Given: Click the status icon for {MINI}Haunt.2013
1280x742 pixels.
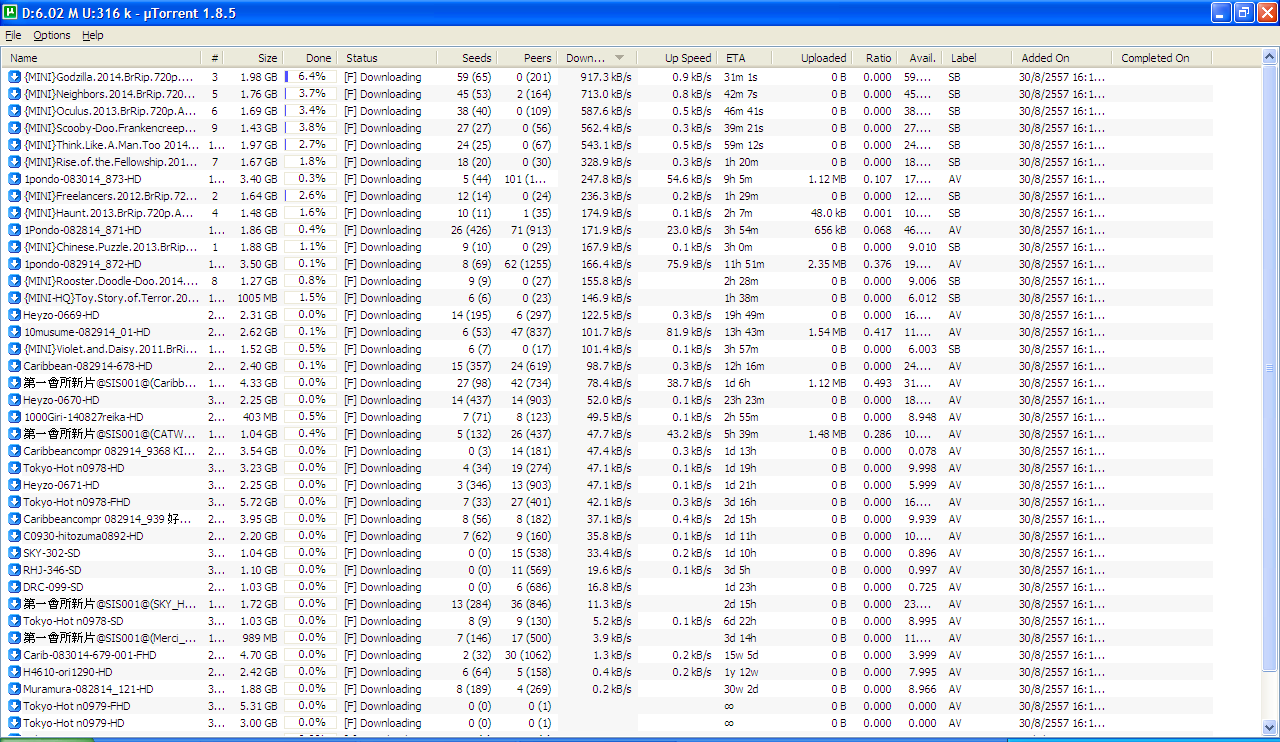Looking at the screenshot, I should coord(15,213).
